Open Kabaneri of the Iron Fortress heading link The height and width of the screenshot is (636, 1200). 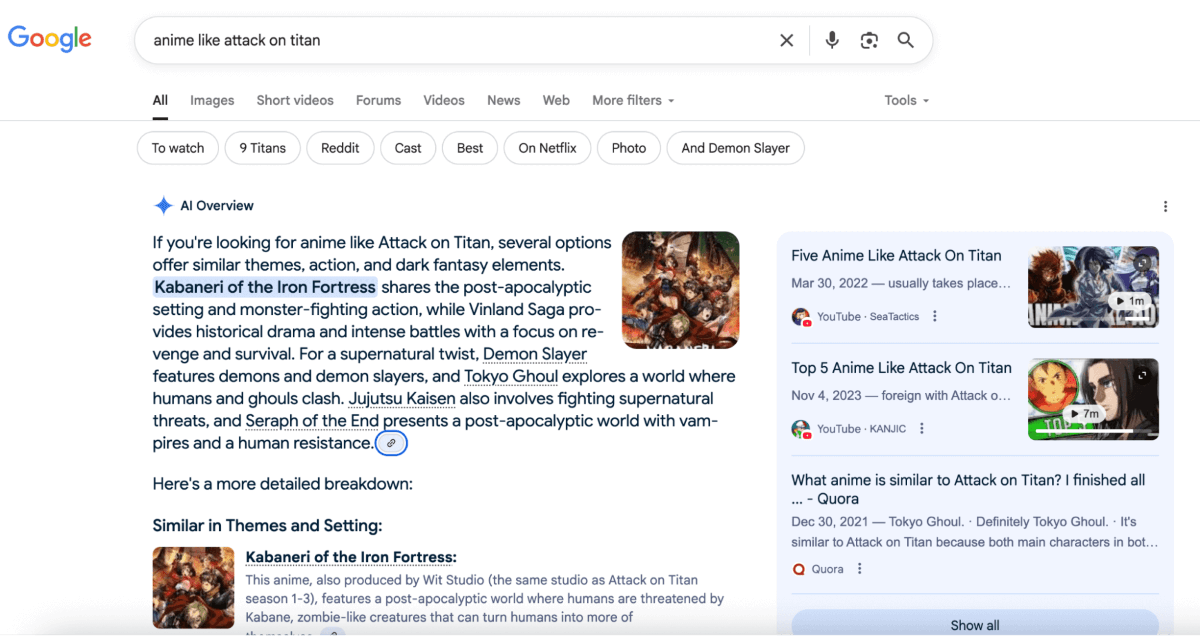coord(351,557)
